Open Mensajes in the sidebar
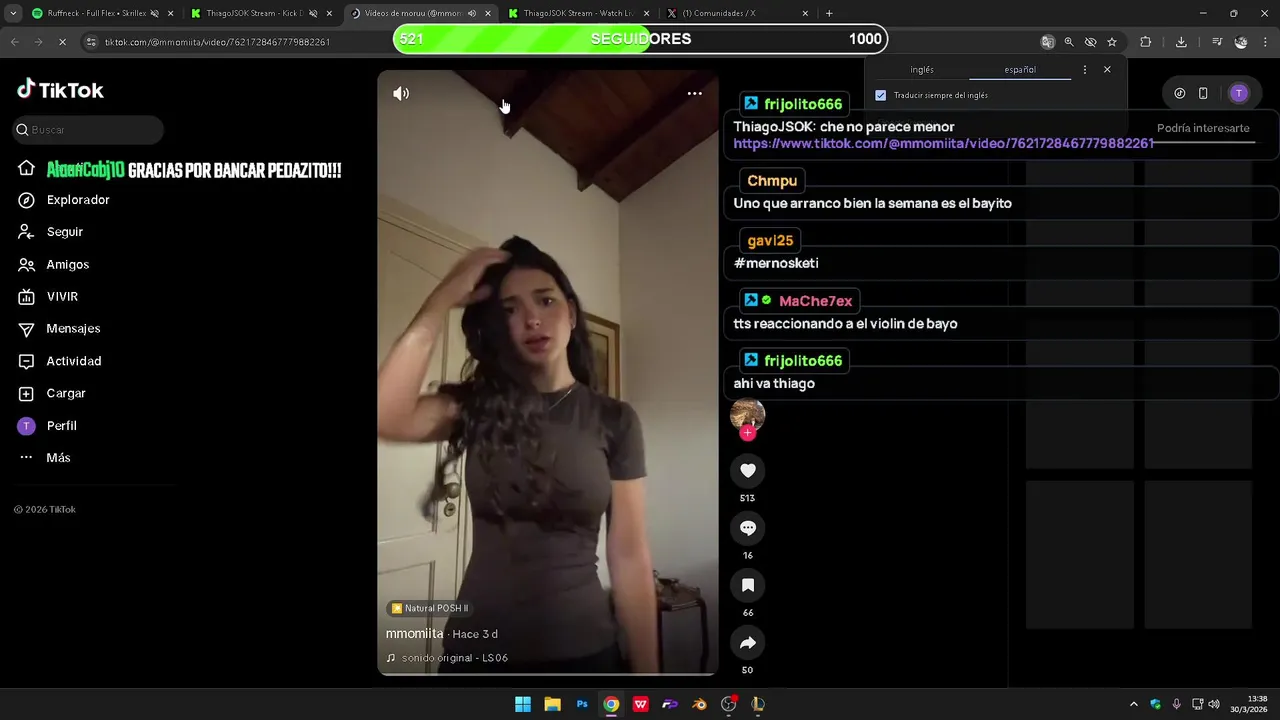The height and width of the screenshot is (720, 1280). click(59, 329)
